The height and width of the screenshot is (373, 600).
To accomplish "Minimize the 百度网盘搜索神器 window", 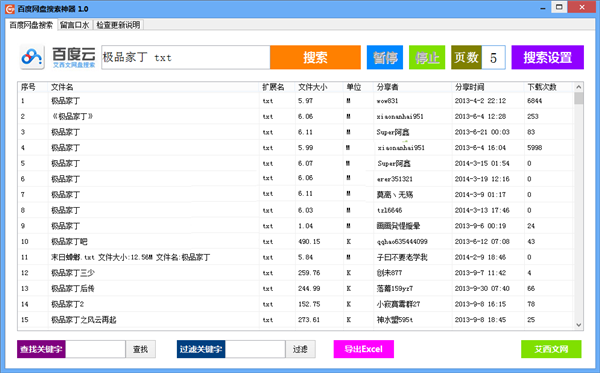I will (543, 8).
